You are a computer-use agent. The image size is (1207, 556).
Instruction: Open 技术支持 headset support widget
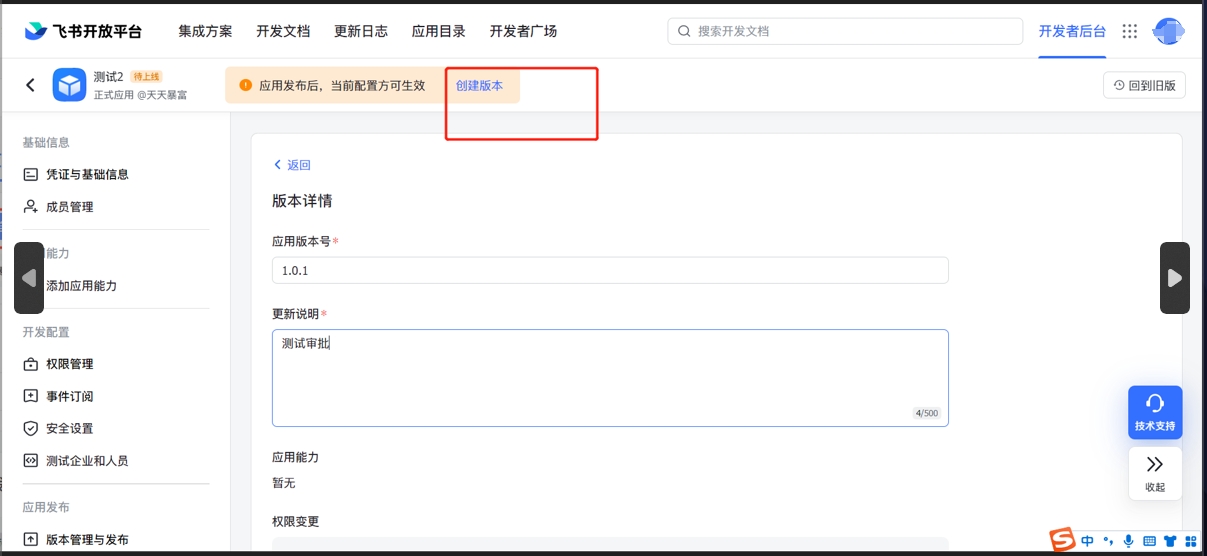click(1155, 412)
